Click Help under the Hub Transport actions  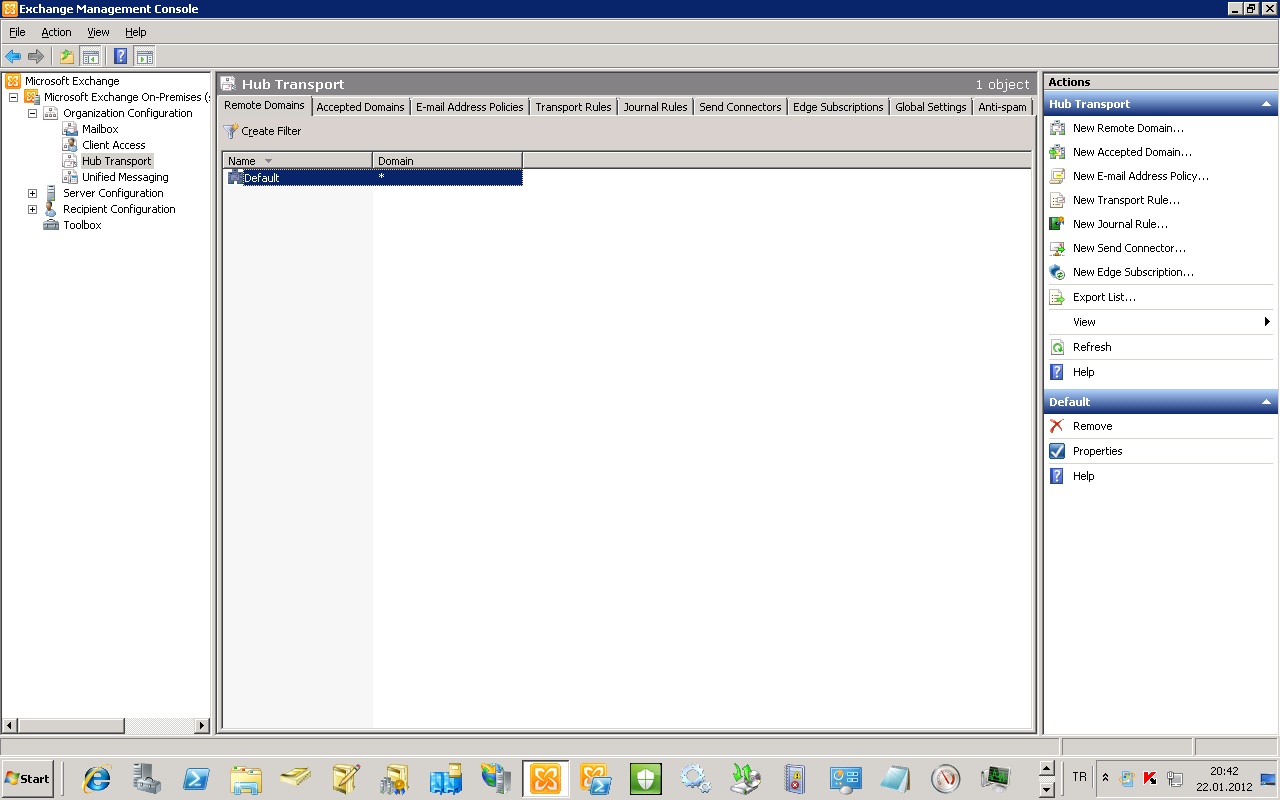click(1083, 372)
